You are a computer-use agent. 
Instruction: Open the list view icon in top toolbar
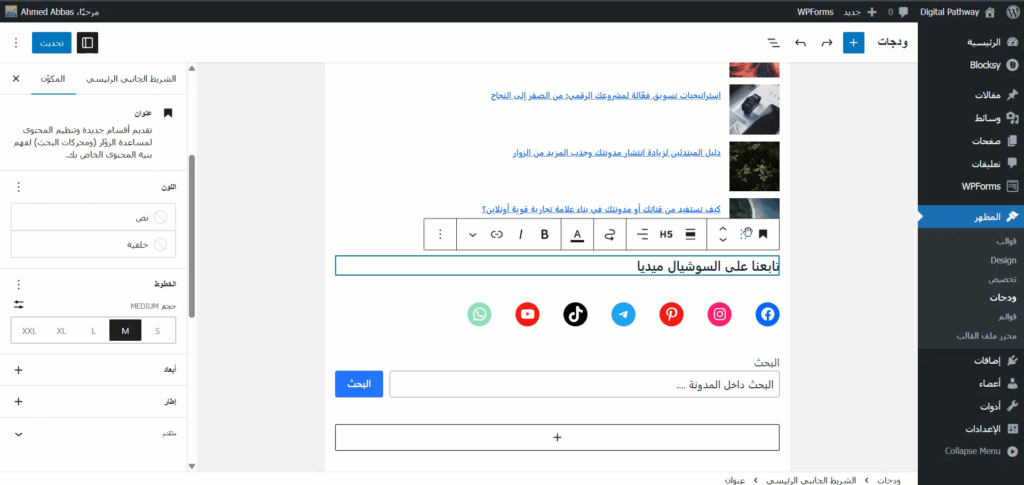(x=773, y=43)
